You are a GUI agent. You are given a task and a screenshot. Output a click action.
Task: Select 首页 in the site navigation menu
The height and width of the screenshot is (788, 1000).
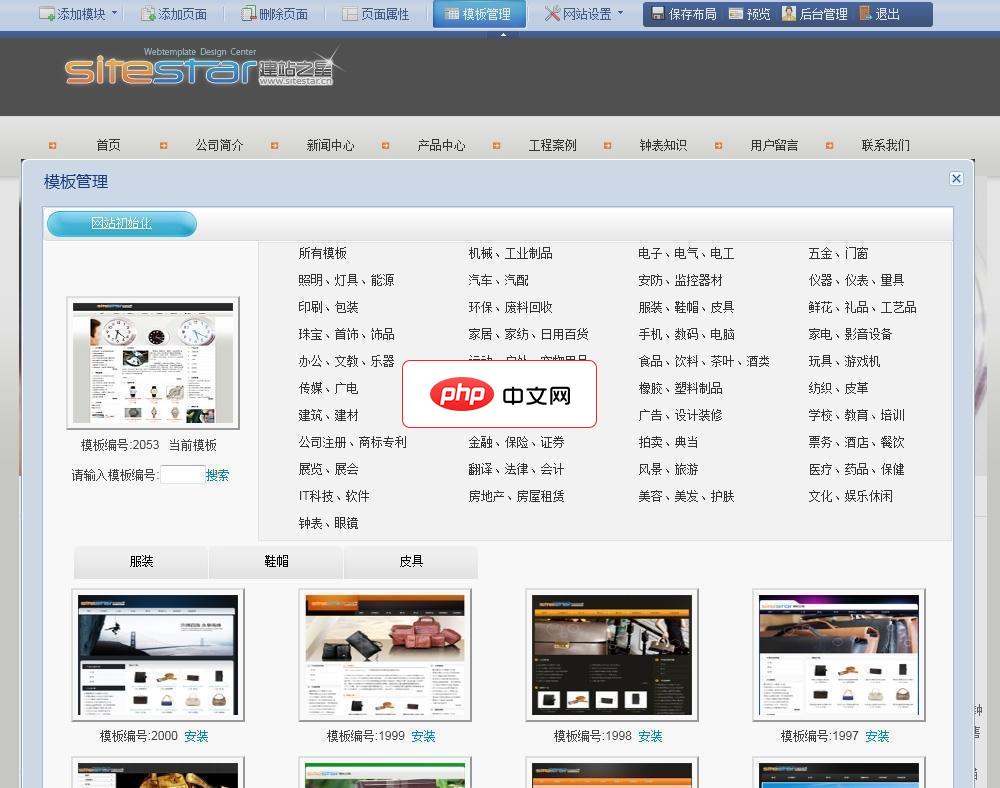[x=108, y=145]
